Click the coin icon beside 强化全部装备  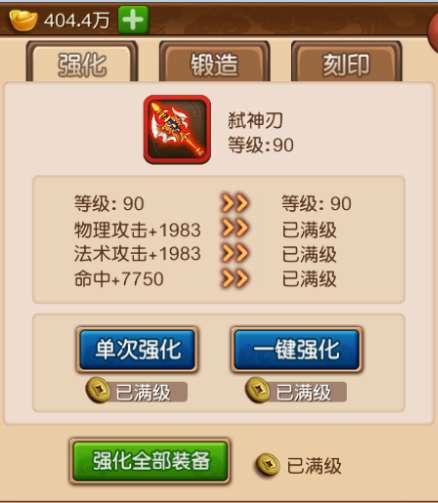[267, 465]
